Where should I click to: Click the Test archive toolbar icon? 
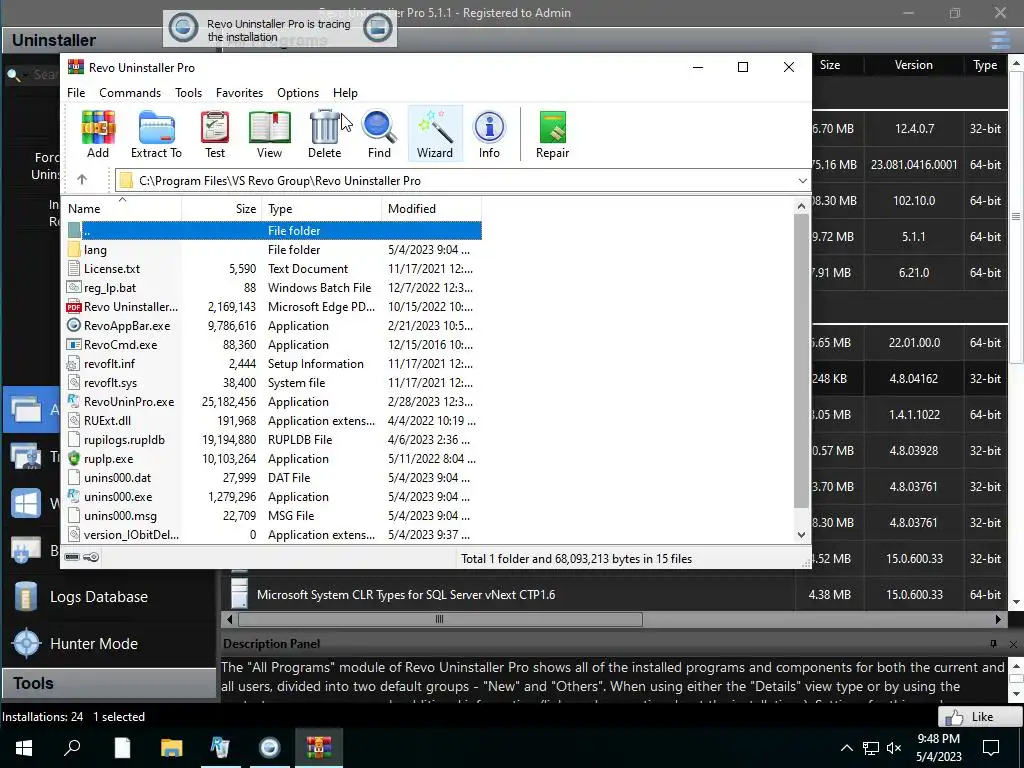pos(215,134)
